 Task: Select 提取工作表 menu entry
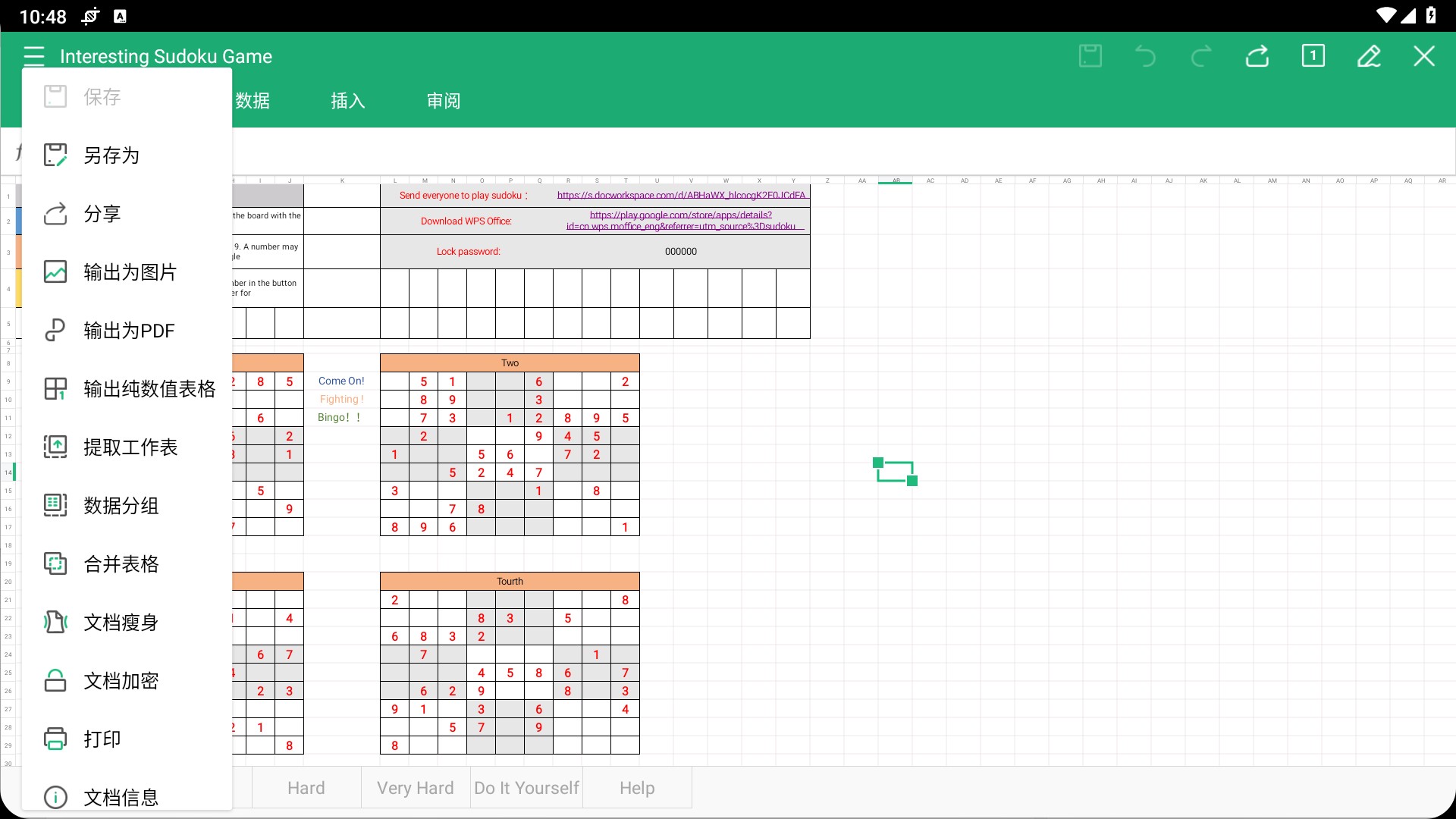pyautogui.click(x=127, y=447)
